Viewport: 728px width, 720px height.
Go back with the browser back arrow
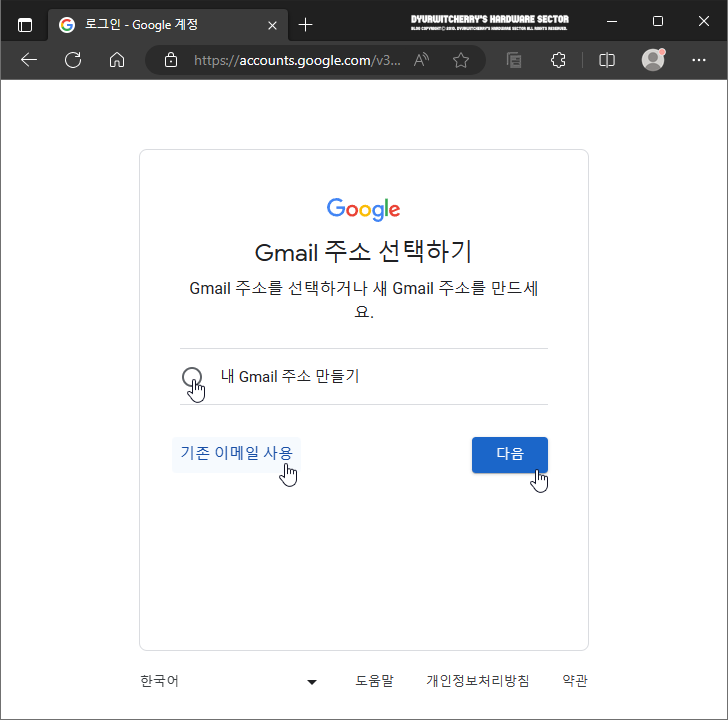(x=29, y=60)
